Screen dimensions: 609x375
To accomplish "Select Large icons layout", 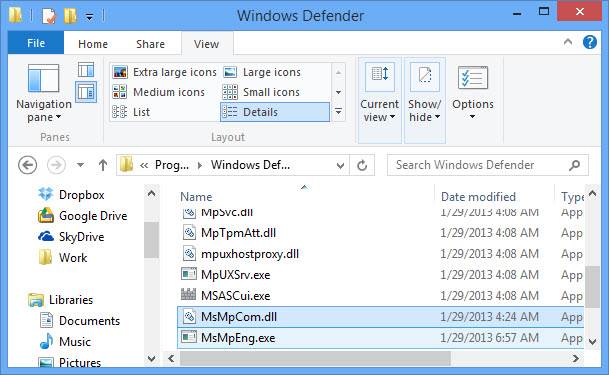I will click(264, 72).
